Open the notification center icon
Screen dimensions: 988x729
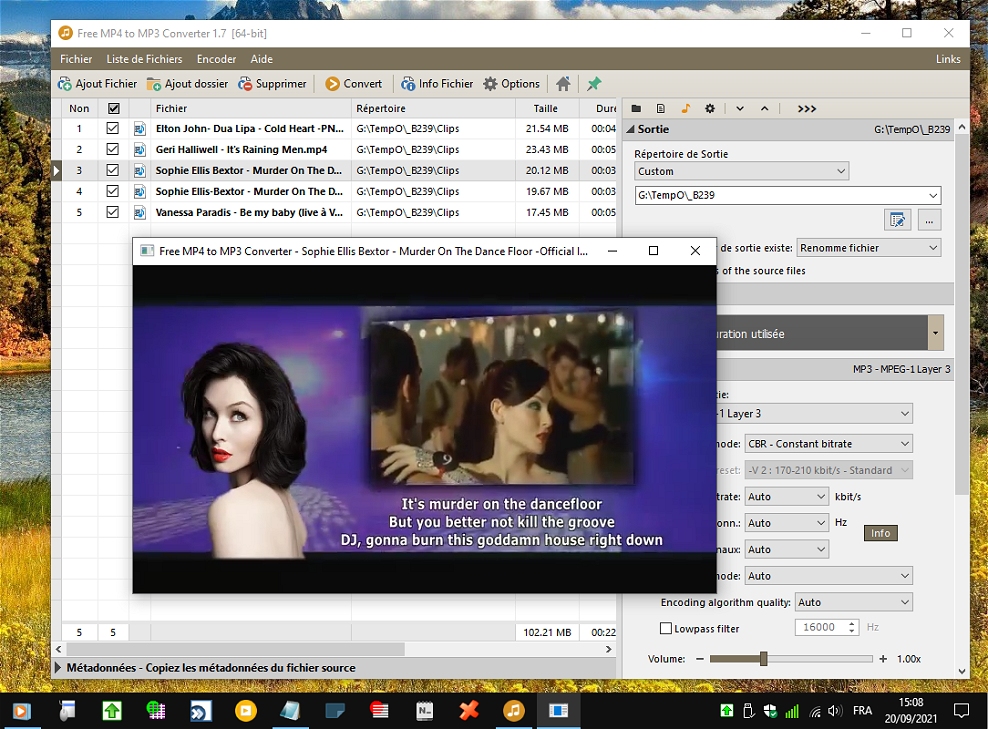coord(962,711)
